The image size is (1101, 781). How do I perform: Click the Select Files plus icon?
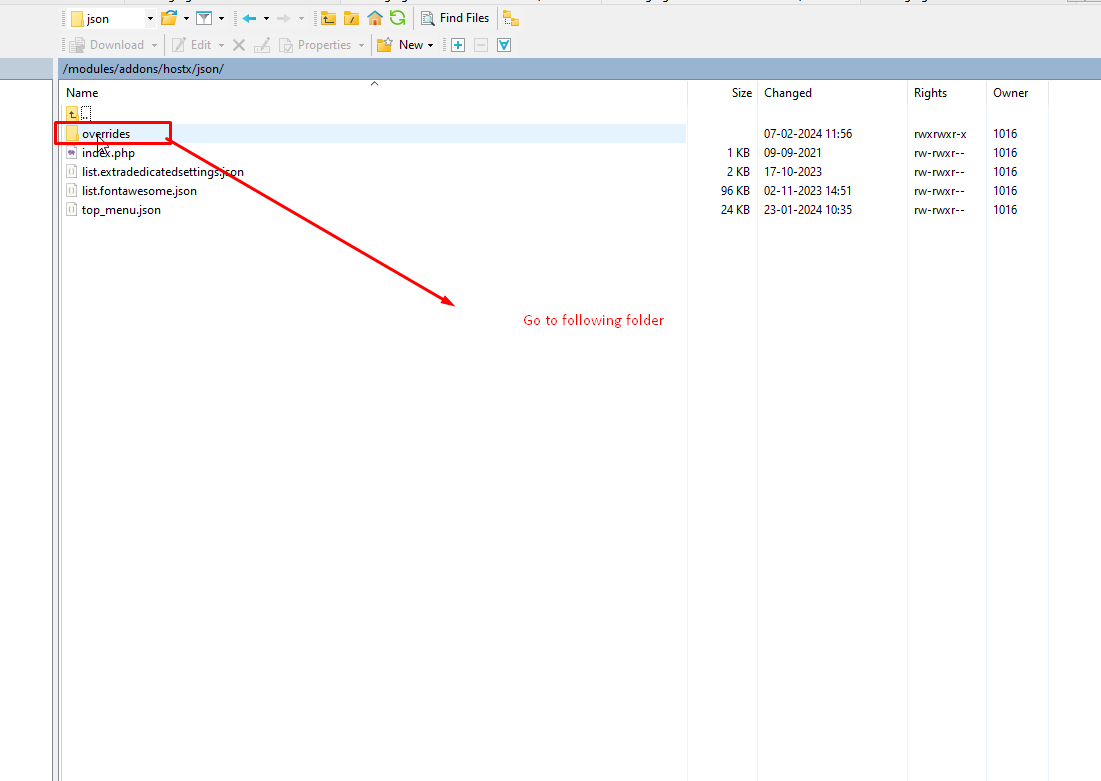pos(458,45)
